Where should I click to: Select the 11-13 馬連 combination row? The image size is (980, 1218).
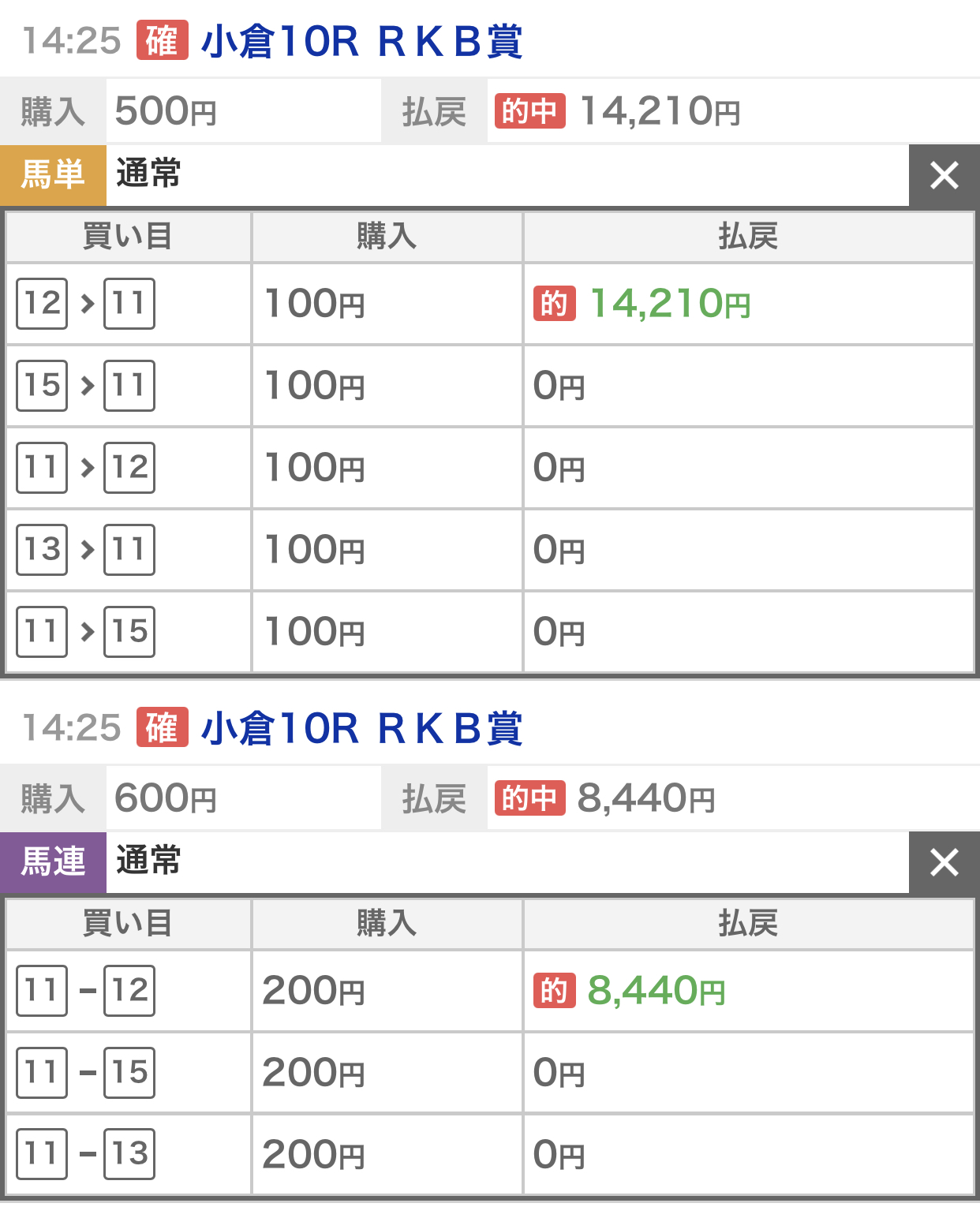coord(490,1155)
